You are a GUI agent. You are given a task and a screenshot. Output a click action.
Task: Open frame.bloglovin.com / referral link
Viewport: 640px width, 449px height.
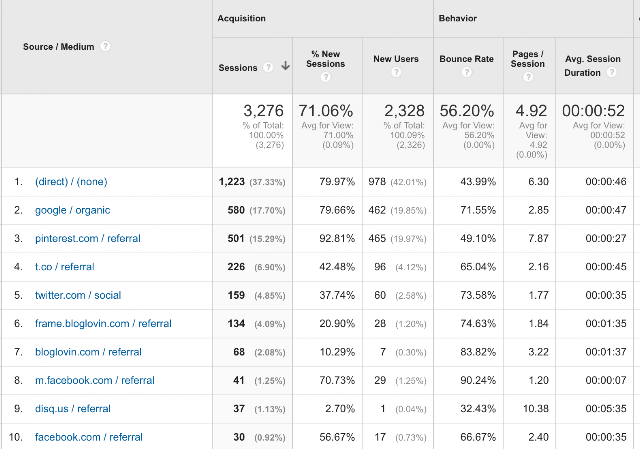coord(103,324)
